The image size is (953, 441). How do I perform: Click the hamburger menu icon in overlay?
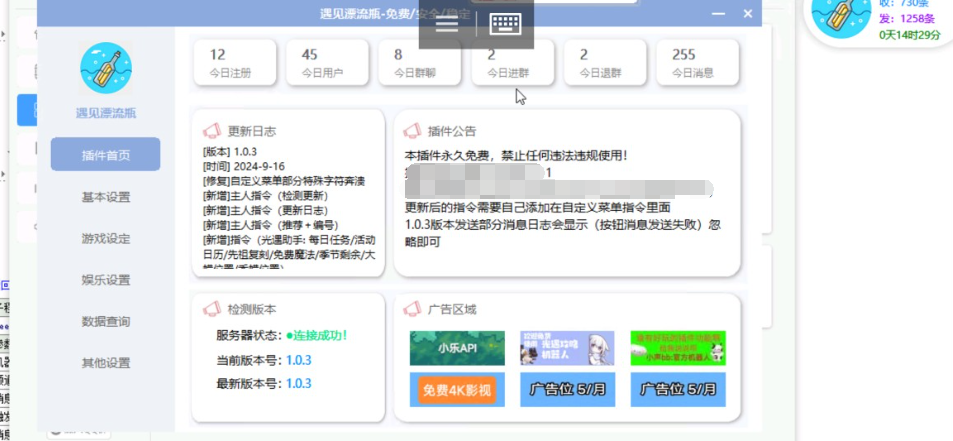pos(447,24)
